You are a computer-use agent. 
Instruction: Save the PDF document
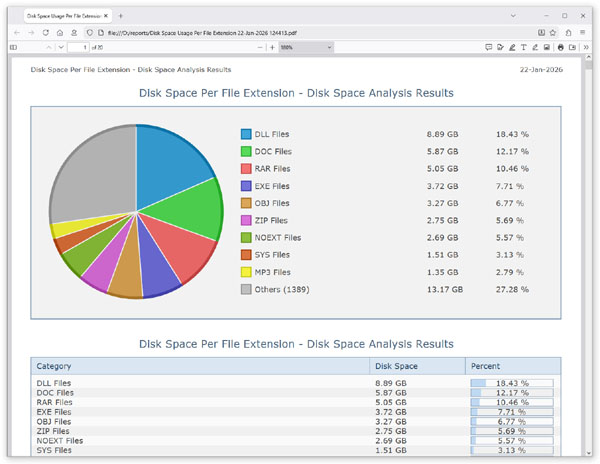point(572,47)
